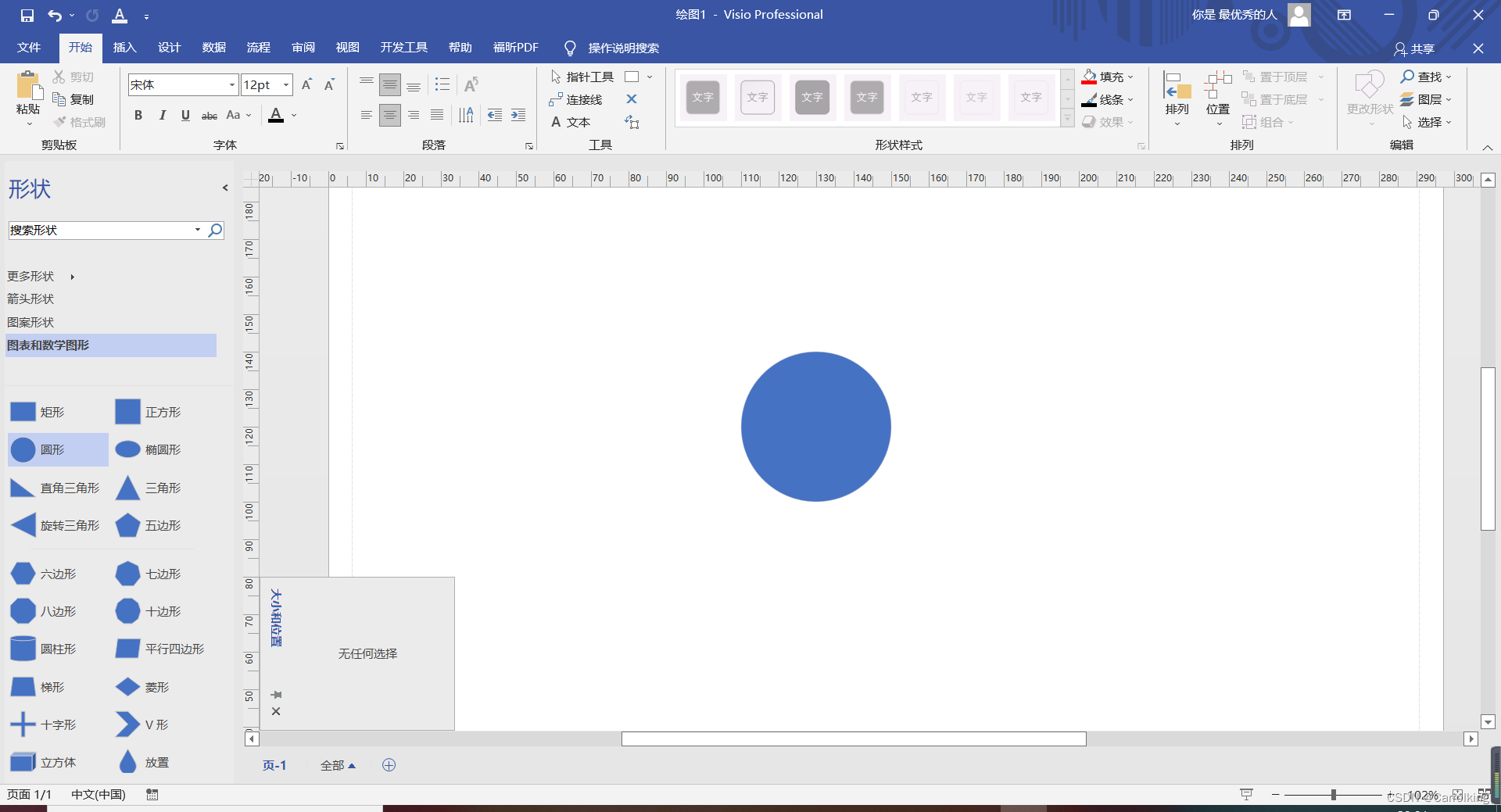
Task: Toggle bold formatting
Action: [x=138, y=116]
